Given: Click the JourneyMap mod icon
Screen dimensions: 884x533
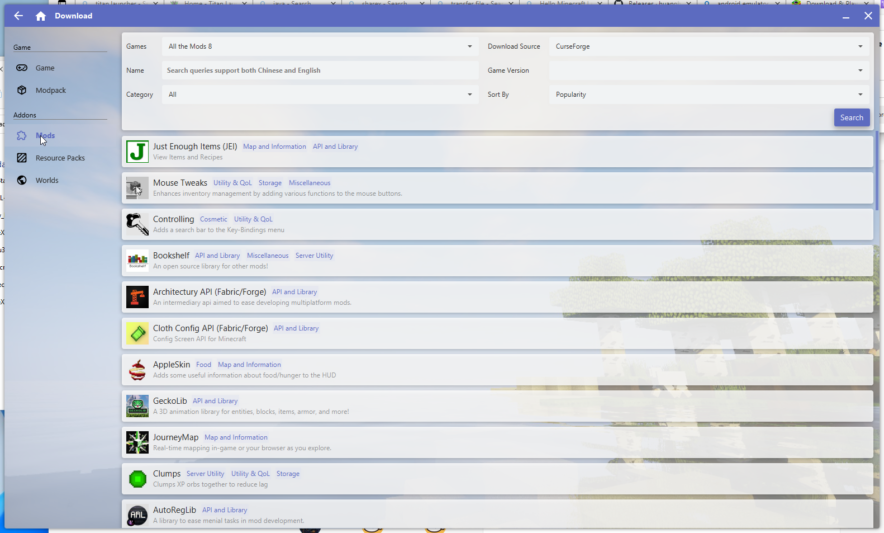Looking at the screenshot, I should click(137, 442).
